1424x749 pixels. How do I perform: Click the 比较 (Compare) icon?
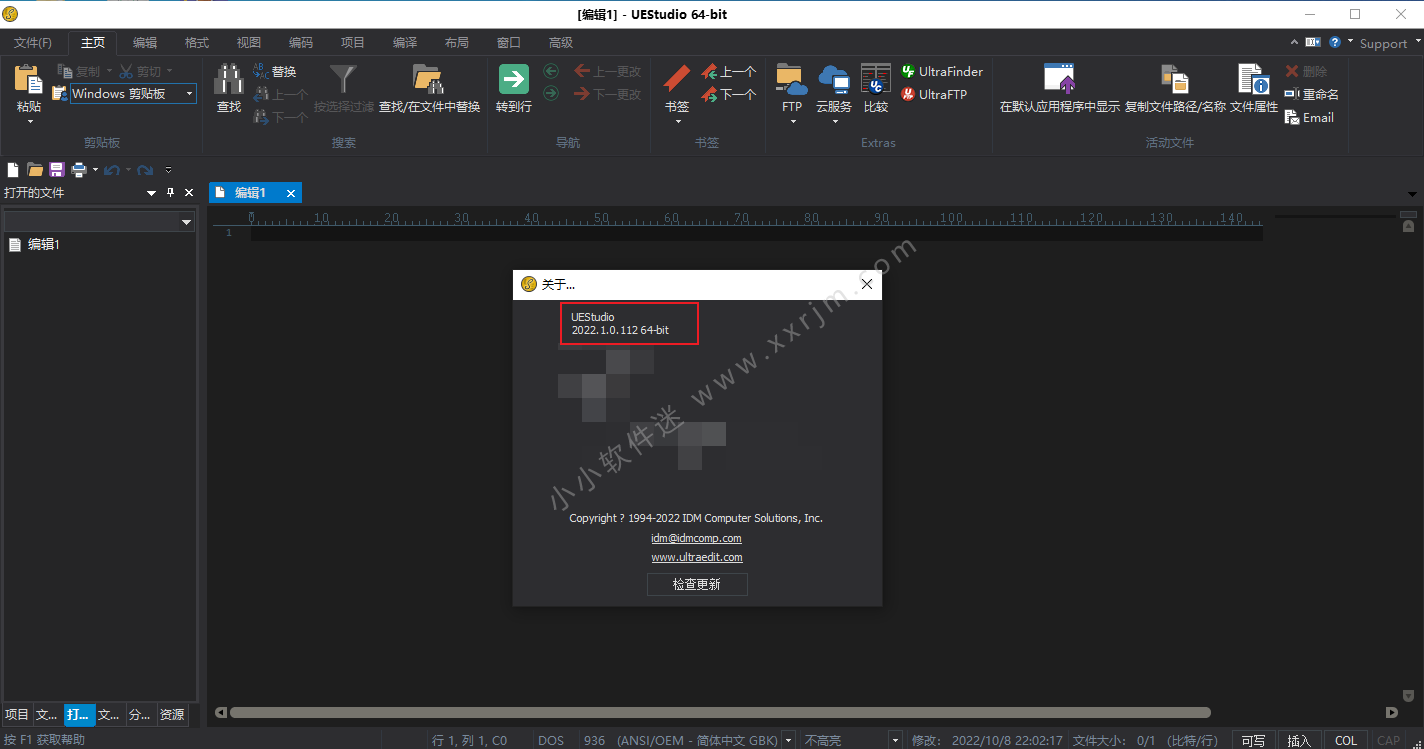pos(876,80)
